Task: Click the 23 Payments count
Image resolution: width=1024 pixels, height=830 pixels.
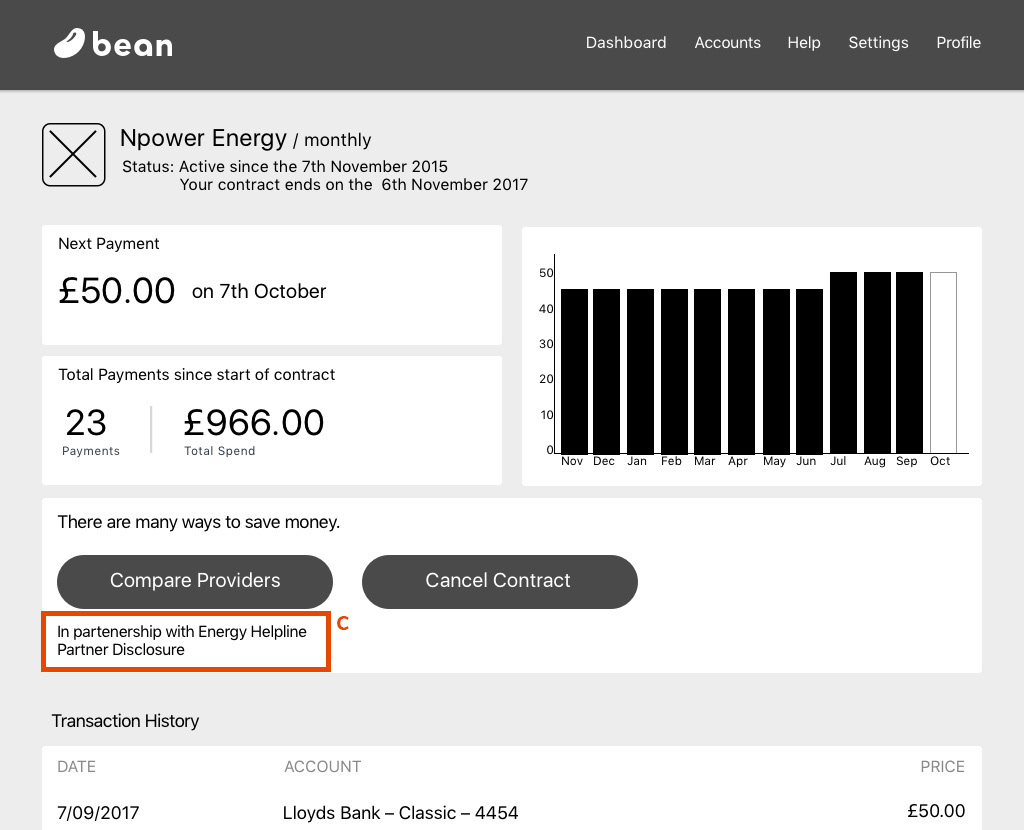Action: tap(87, 423)
